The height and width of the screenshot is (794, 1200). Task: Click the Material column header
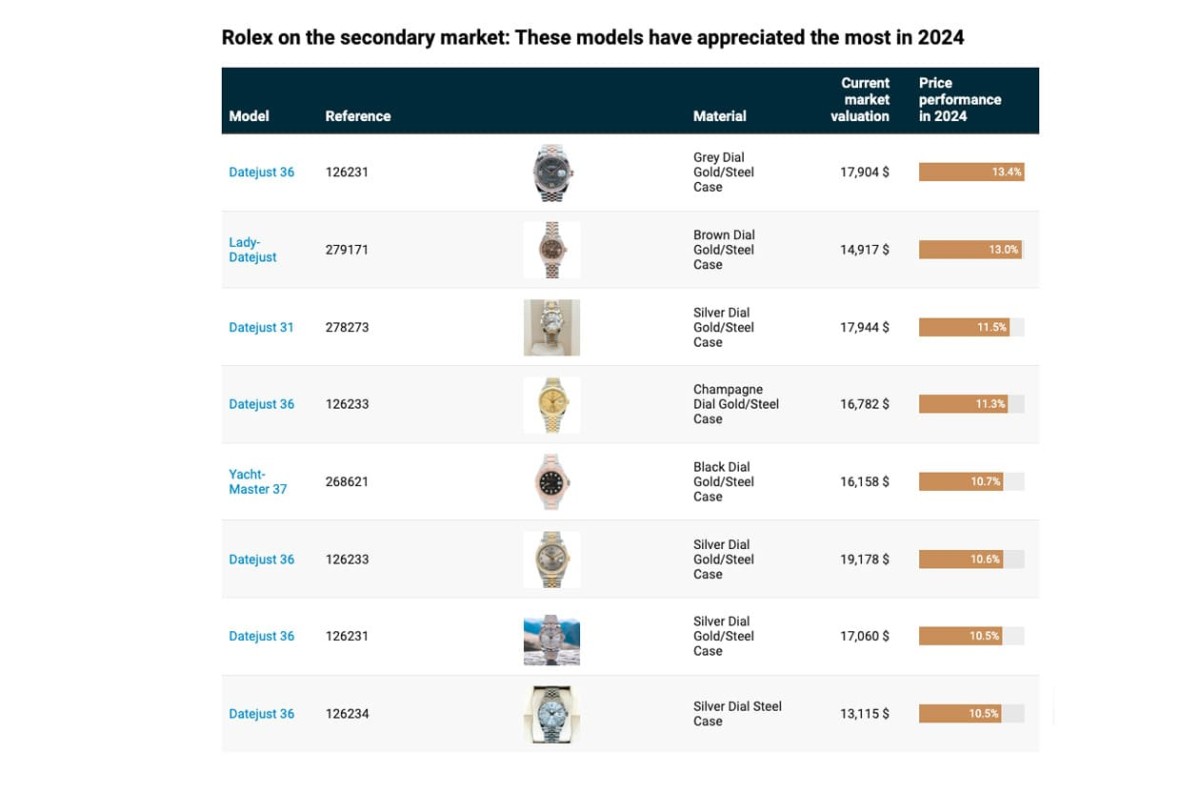[719, 116]
